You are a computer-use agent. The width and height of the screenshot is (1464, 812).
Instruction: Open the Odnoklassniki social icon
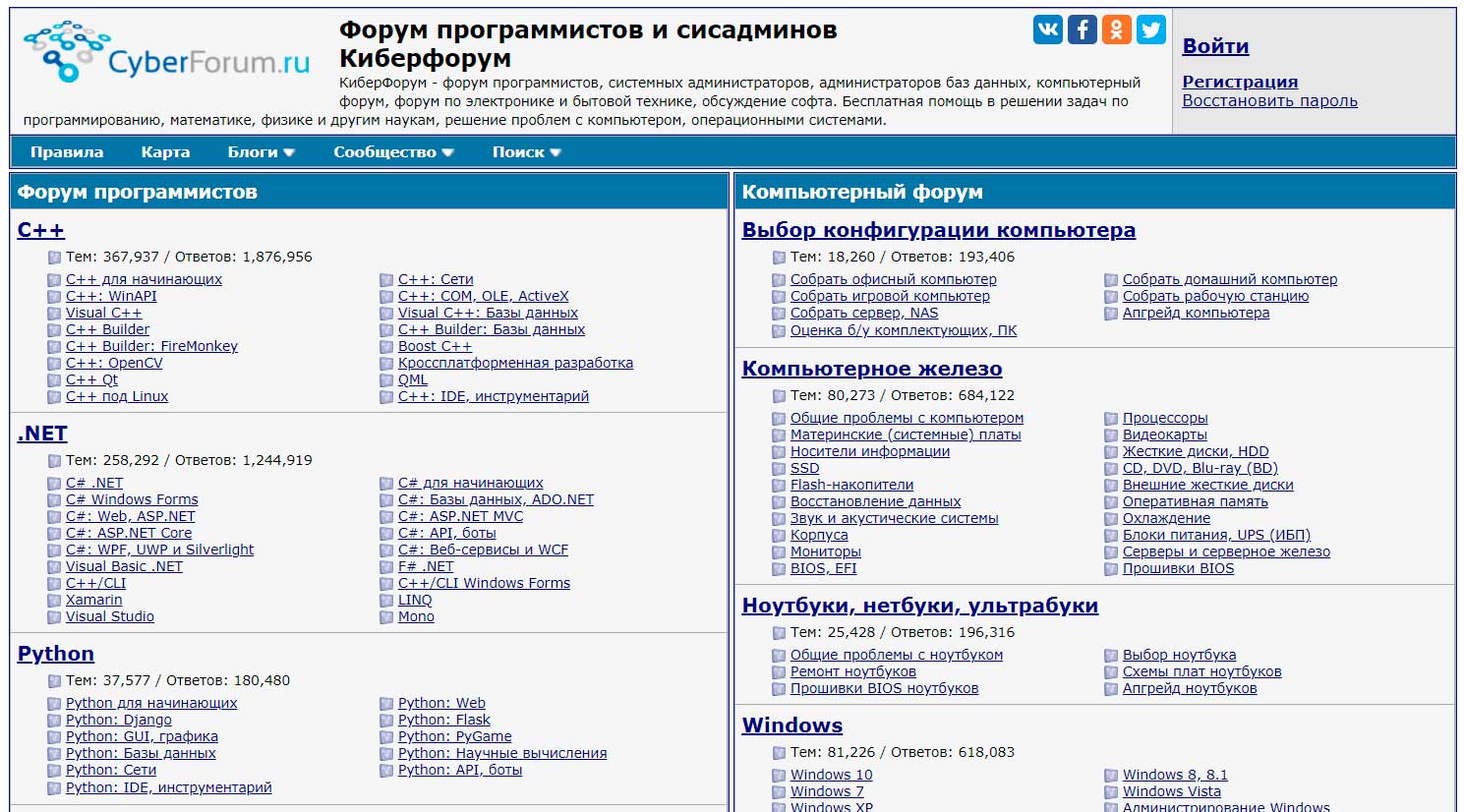1117,29
